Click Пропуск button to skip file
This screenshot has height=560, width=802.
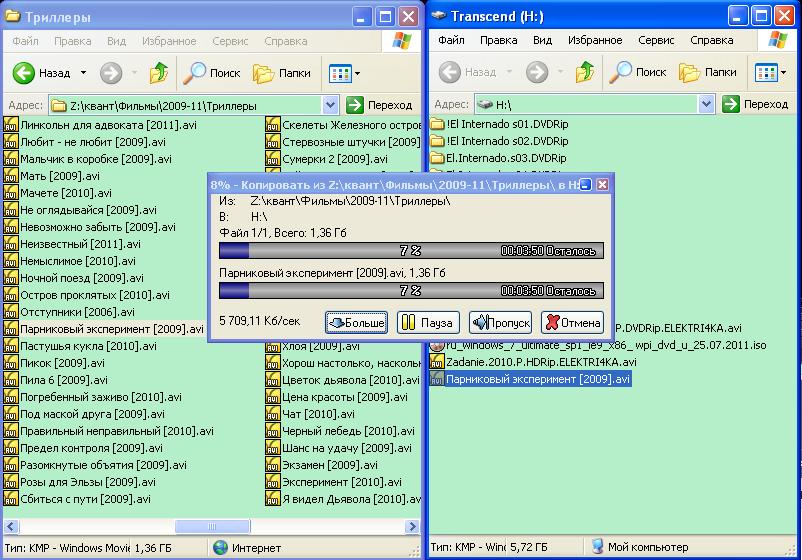pyautogui.click(x=500, y=322)
